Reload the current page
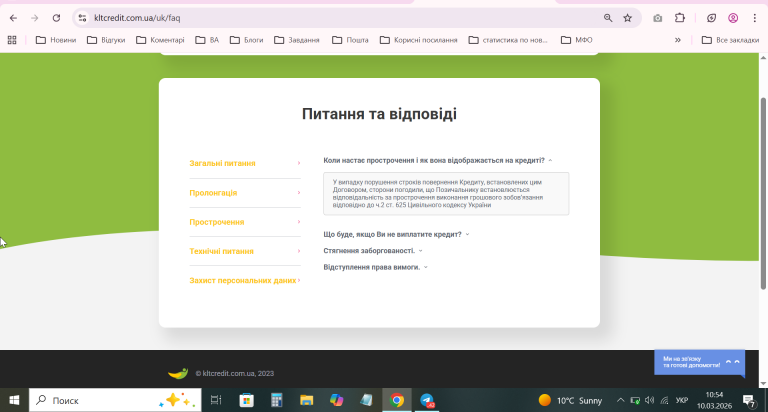 click(x=56, y=18)
